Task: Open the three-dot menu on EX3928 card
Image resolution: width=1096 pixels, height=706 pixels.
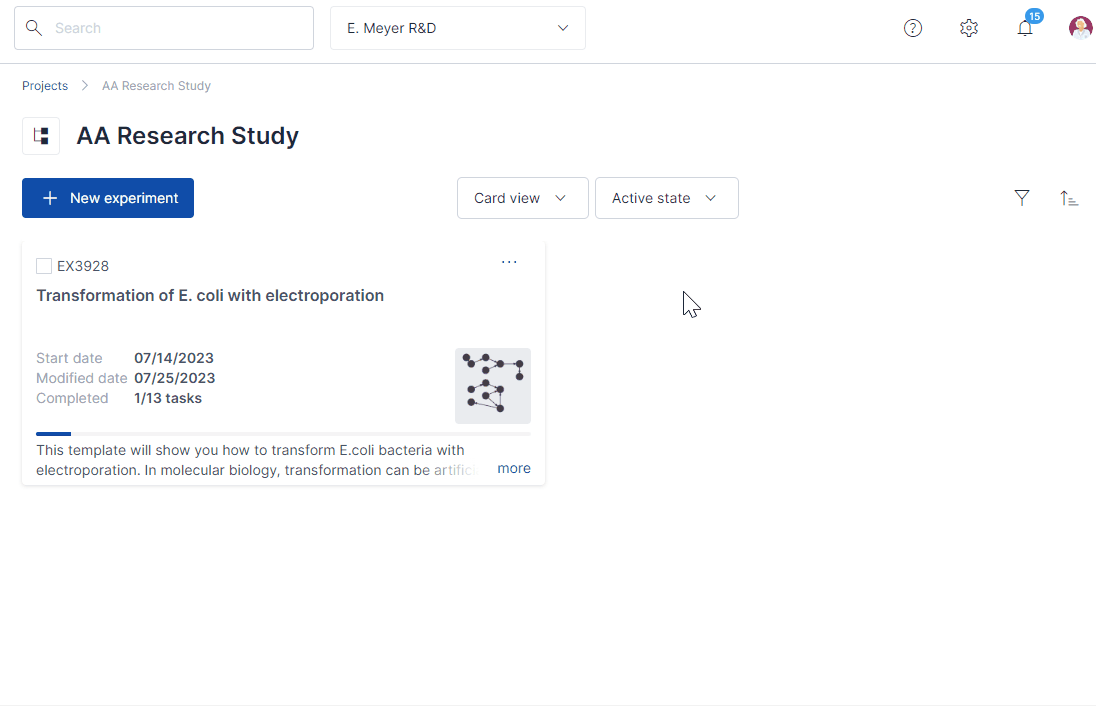Action: 509,262
